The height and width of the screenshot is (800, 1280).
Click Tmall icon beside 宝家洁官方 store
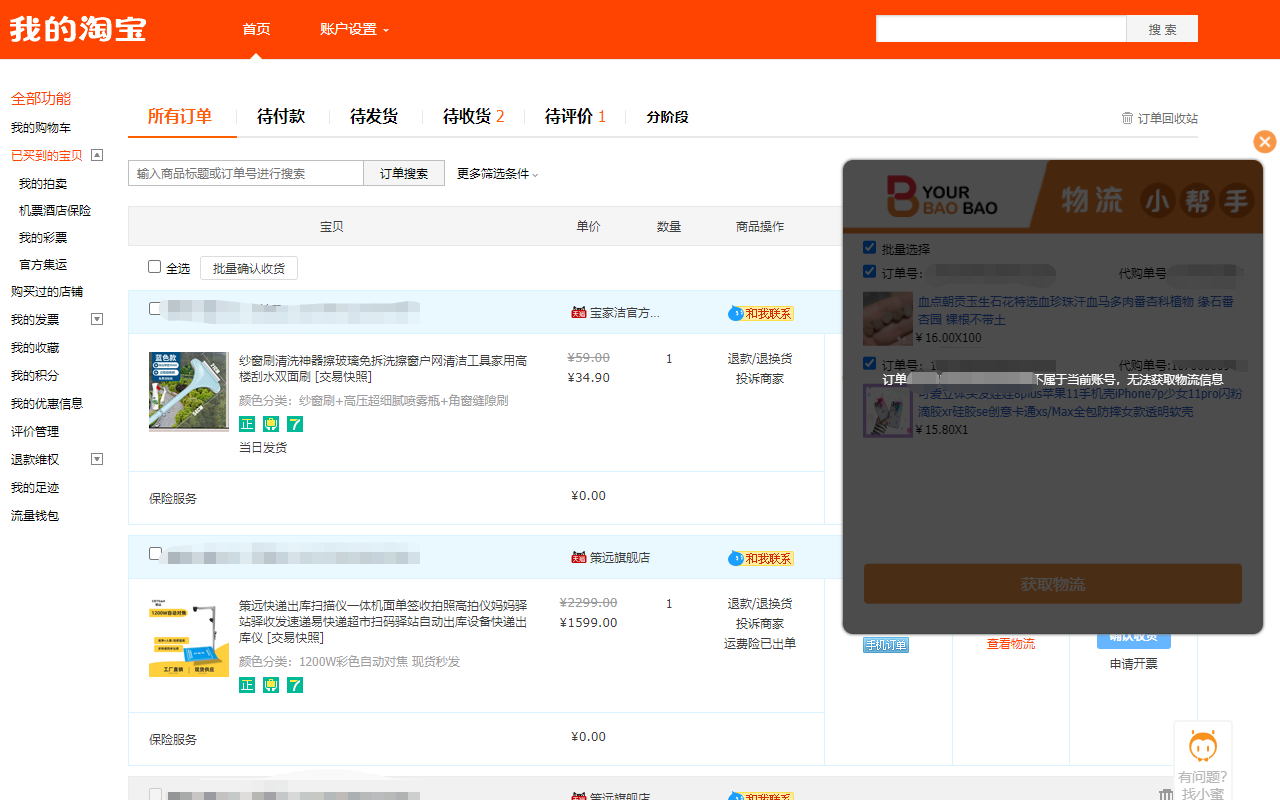pyautogui.click(x=578, y=313)
